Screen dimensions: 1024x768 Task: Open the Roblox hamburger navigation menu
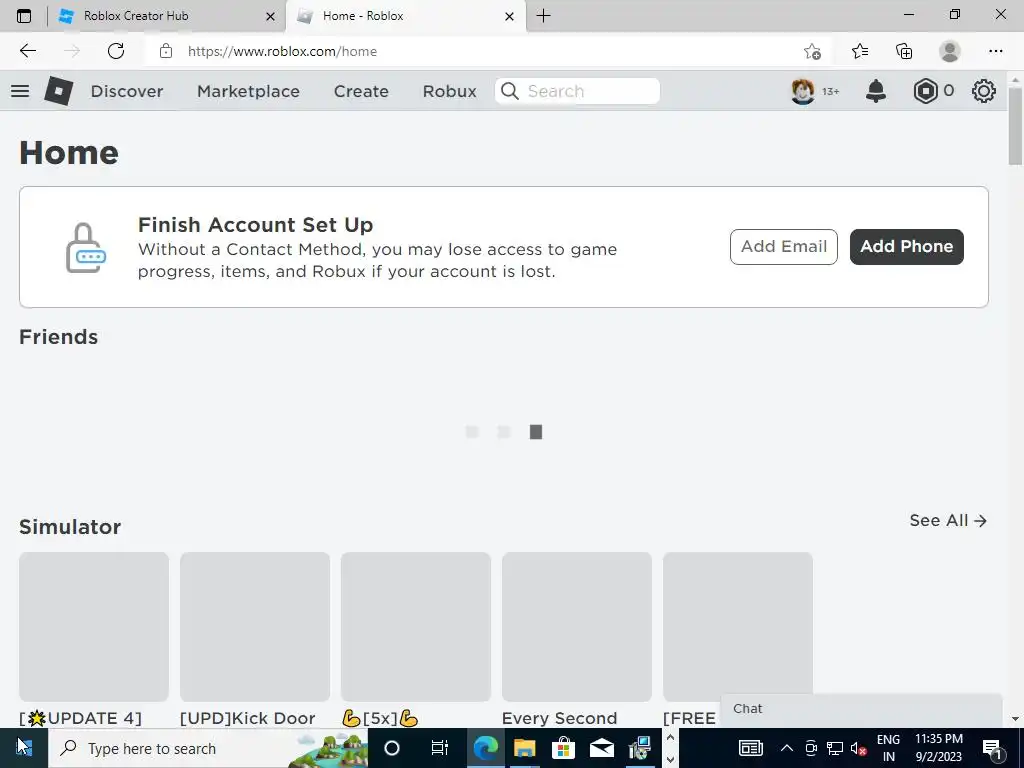(20, 91)
